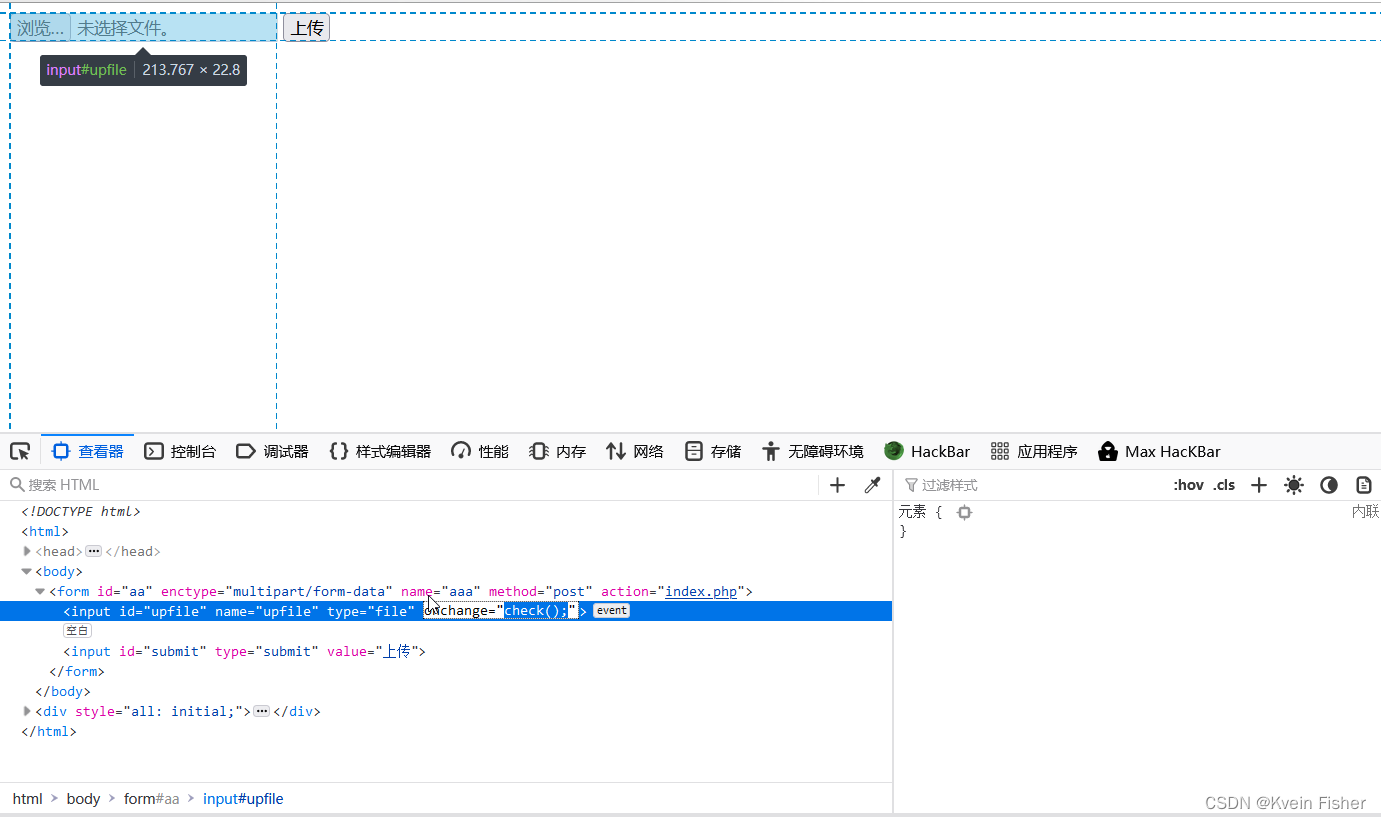Select body in the breadcrumb trail
This screenshot has height=819, width=1381.
point(84,798)
